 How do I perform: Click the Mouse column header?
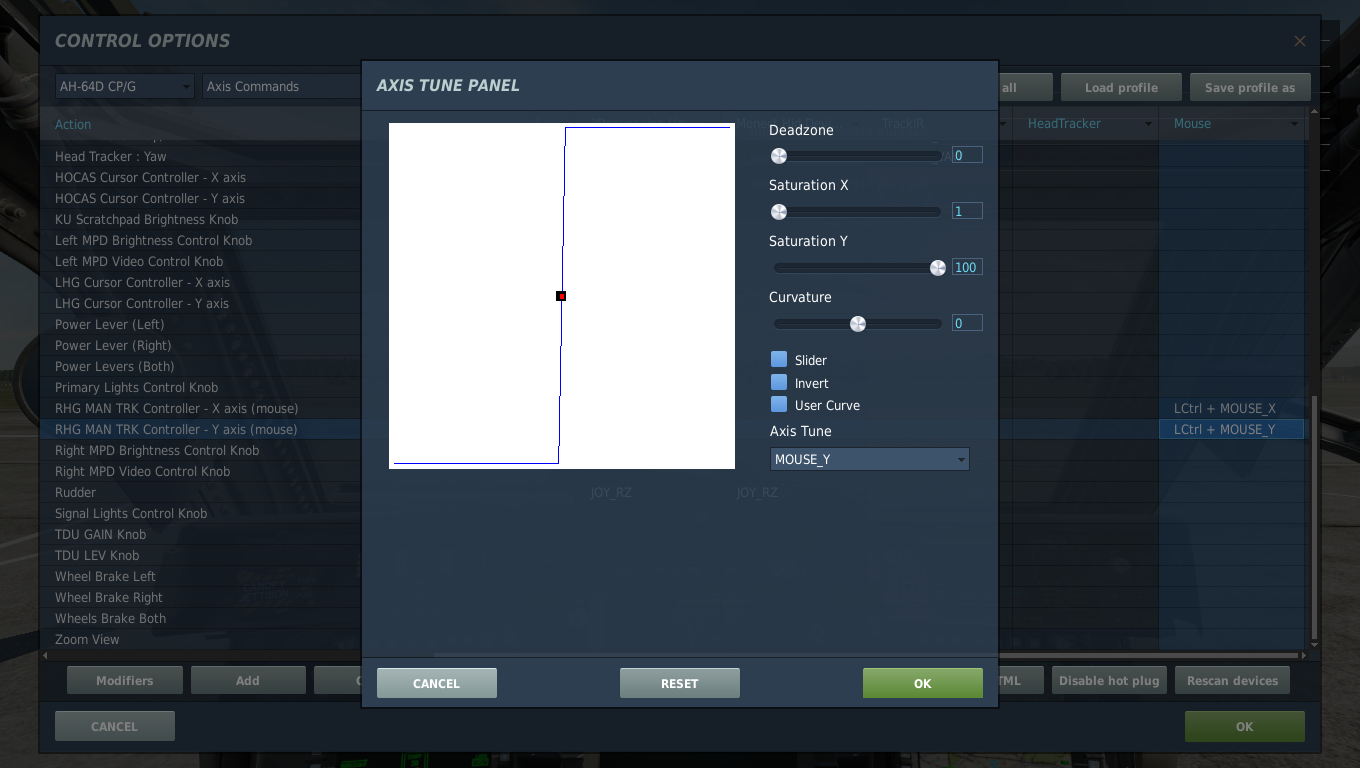tap(1235, 124)
